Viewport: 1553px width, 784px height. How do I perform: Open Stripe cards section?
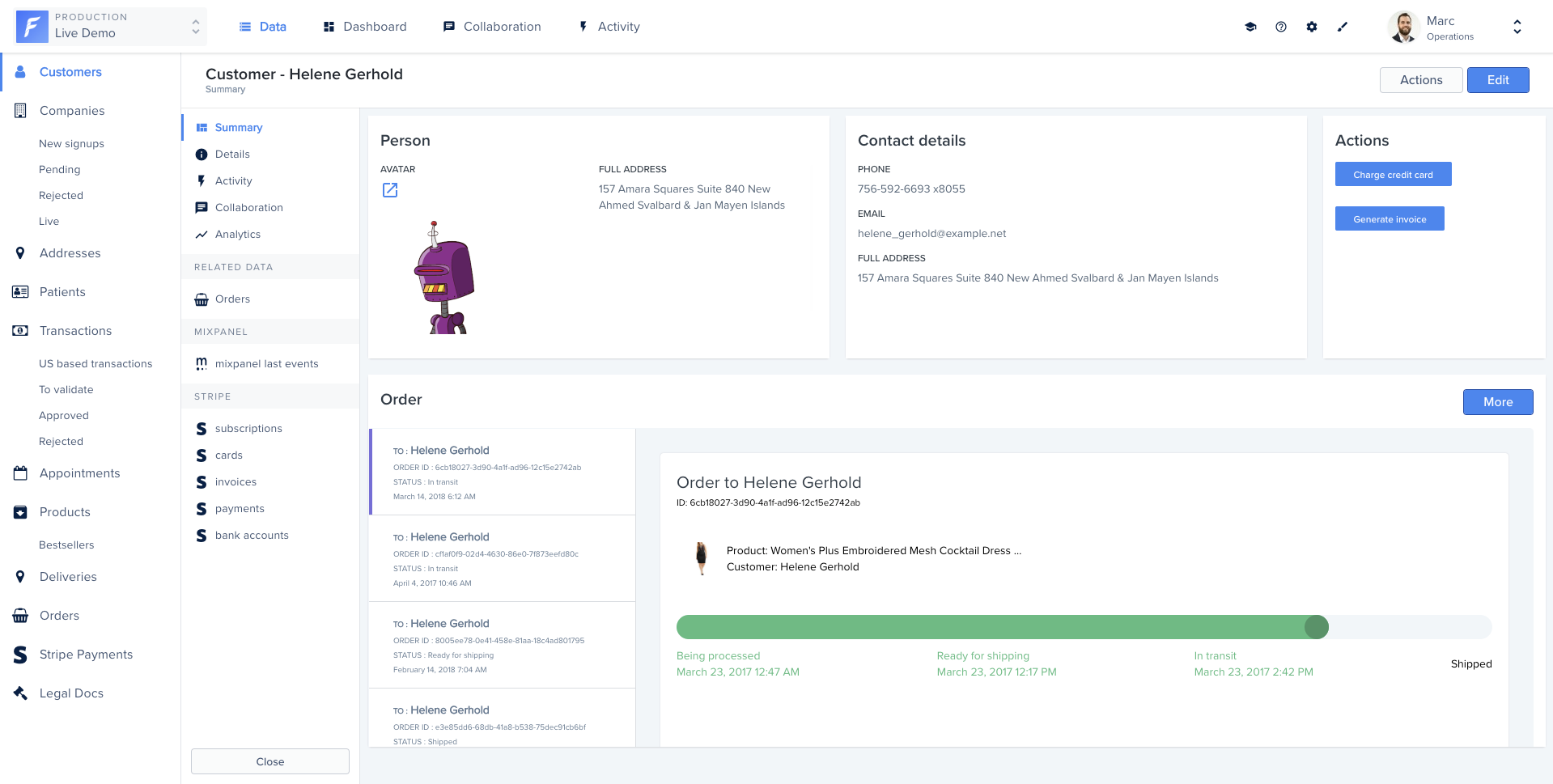tap(270, 456)
